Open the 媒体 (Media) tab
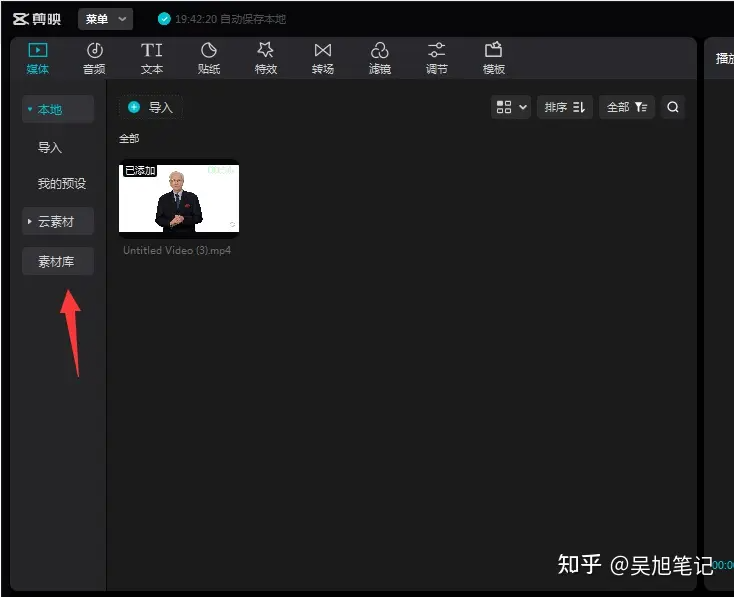The image size is (734, 597). tap(37, 59)
